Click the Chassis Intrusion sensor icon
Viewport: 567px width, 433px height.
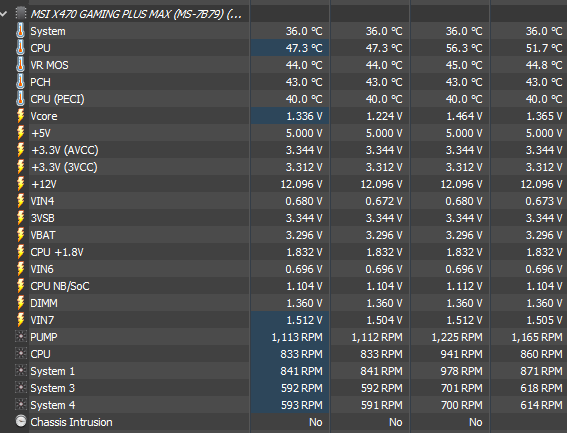click(x=21, y=421)
